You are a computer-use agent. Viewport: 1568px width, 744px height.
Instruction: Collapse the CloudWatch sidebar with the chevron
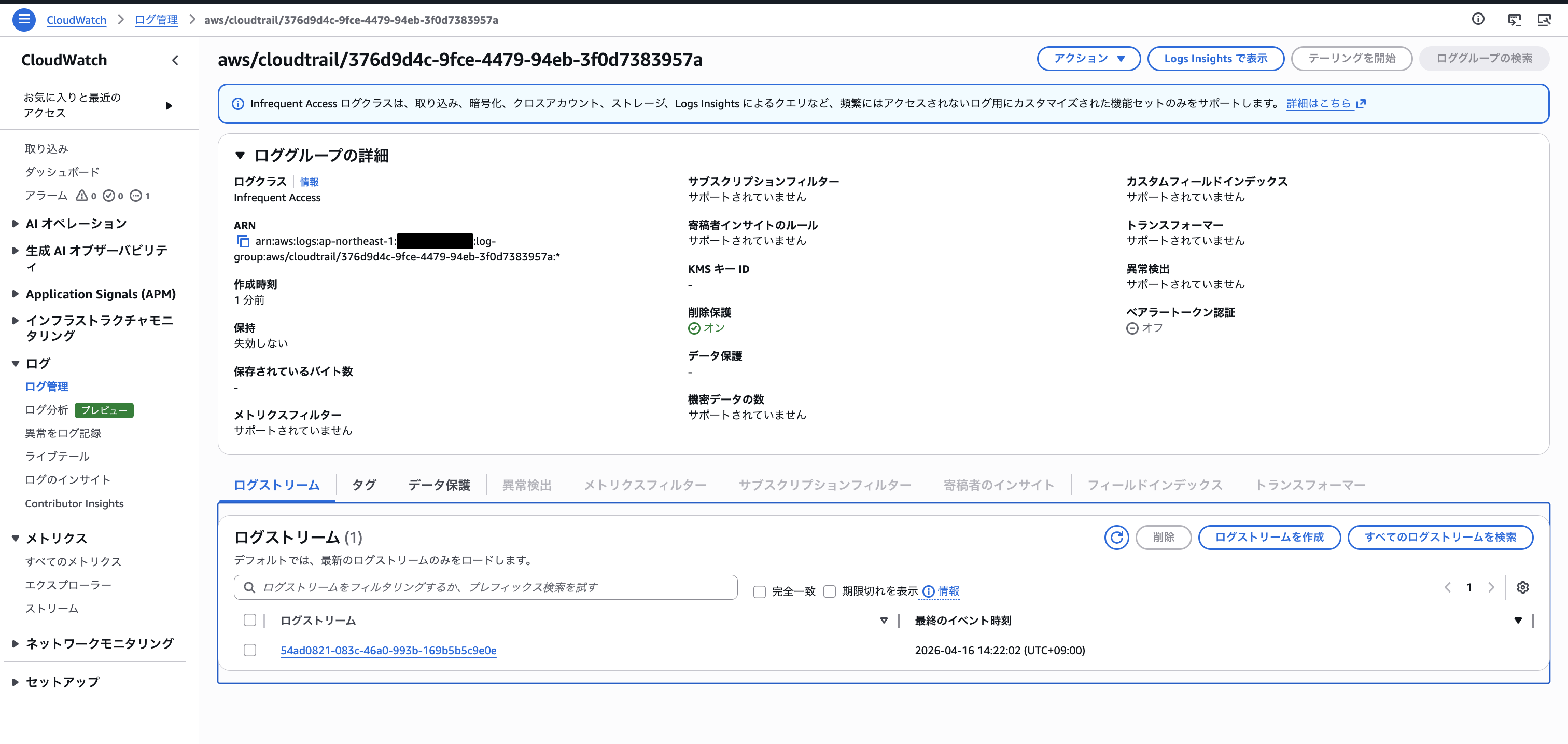[175, 60]
